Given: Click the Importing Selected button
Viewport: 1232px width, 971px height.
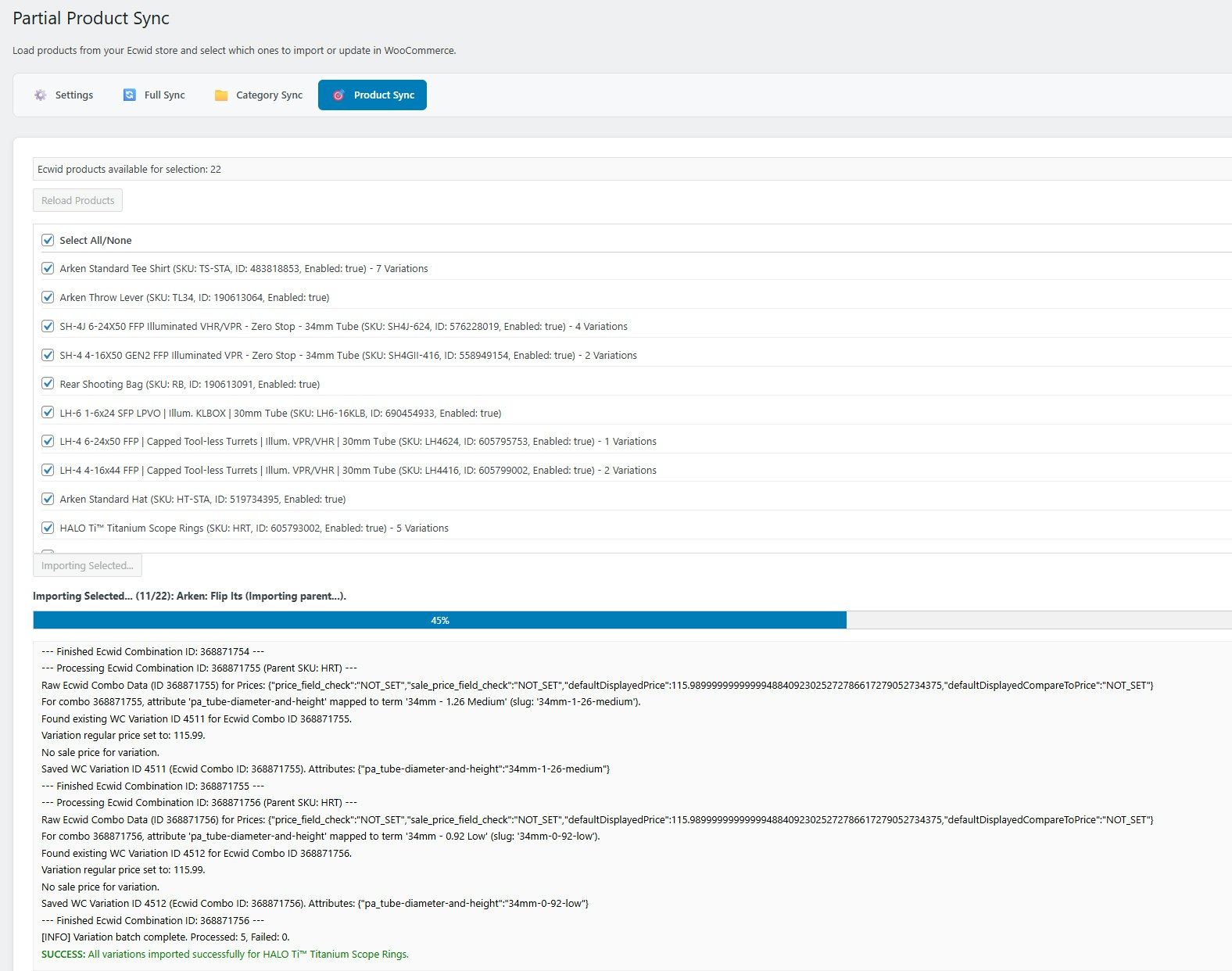Looking at the screenshot, I should pyautogui.click(x=88, y=565).
